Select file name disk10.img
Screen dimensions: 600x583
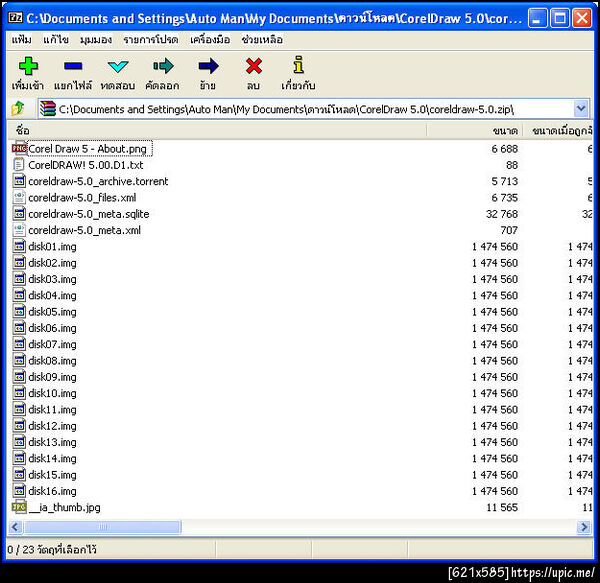click(52, 393)
